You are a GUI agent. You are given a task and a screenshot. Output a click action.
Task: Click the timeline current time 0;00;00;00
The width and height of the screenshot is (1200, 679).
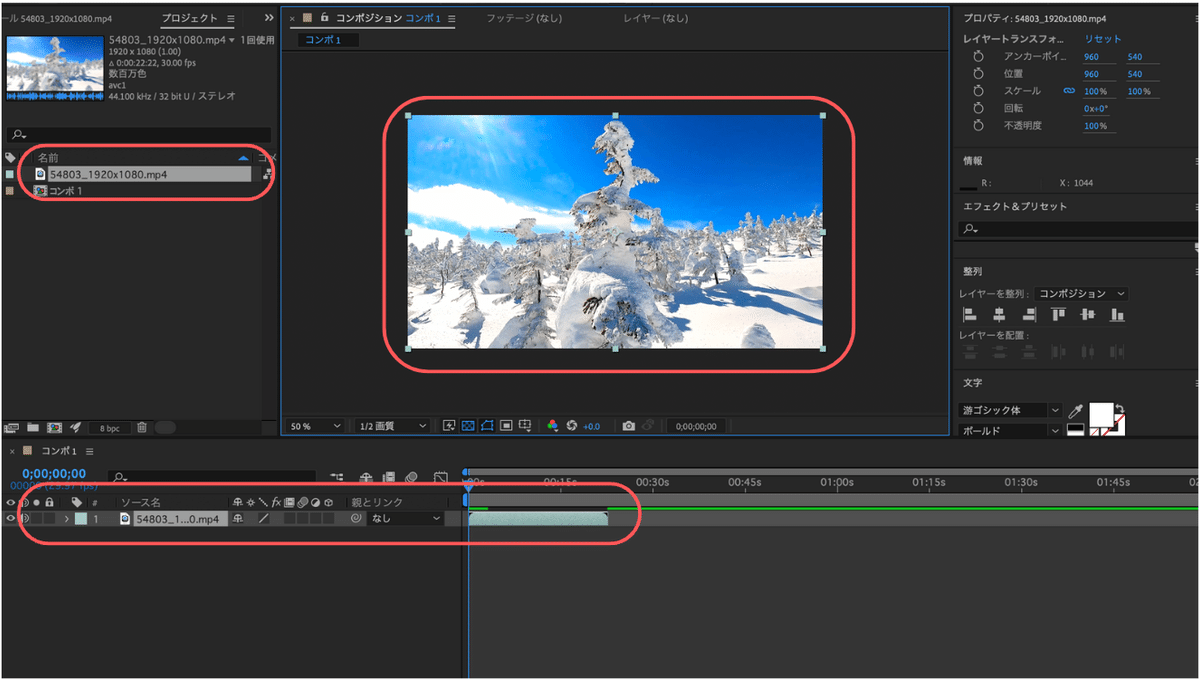point(54,473)
